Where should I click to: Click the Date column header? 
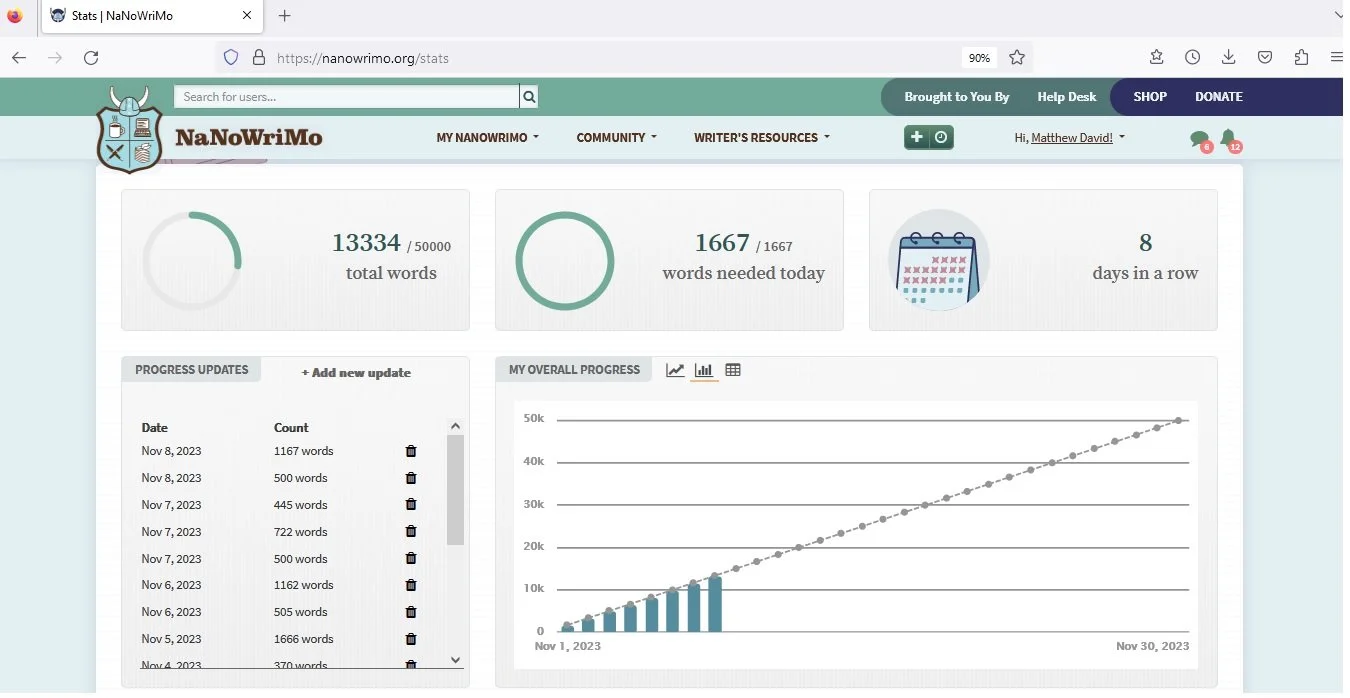154,428
